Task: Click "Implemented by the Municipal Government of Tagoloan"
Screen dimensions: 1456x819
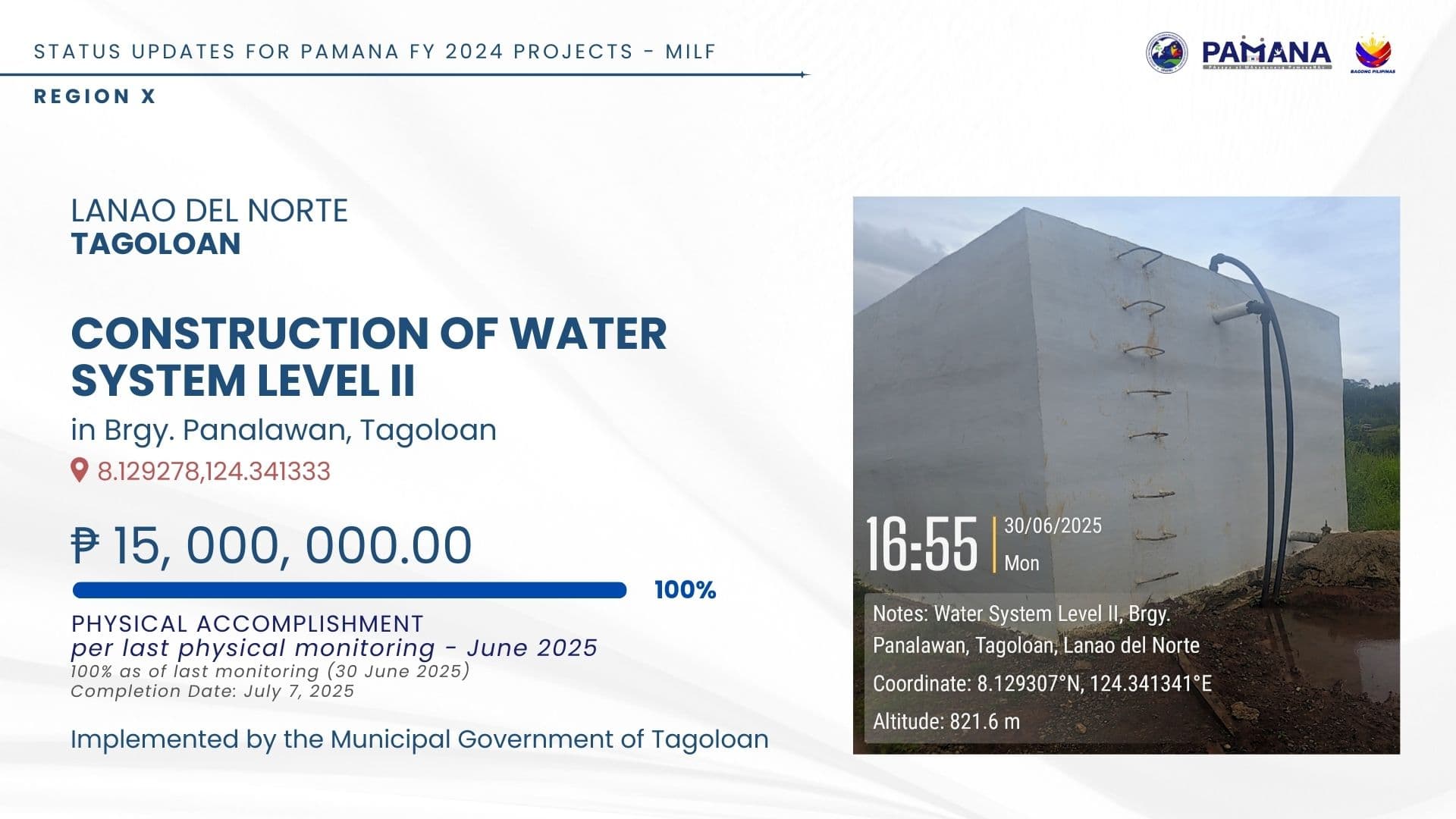Action: (419, 739)
